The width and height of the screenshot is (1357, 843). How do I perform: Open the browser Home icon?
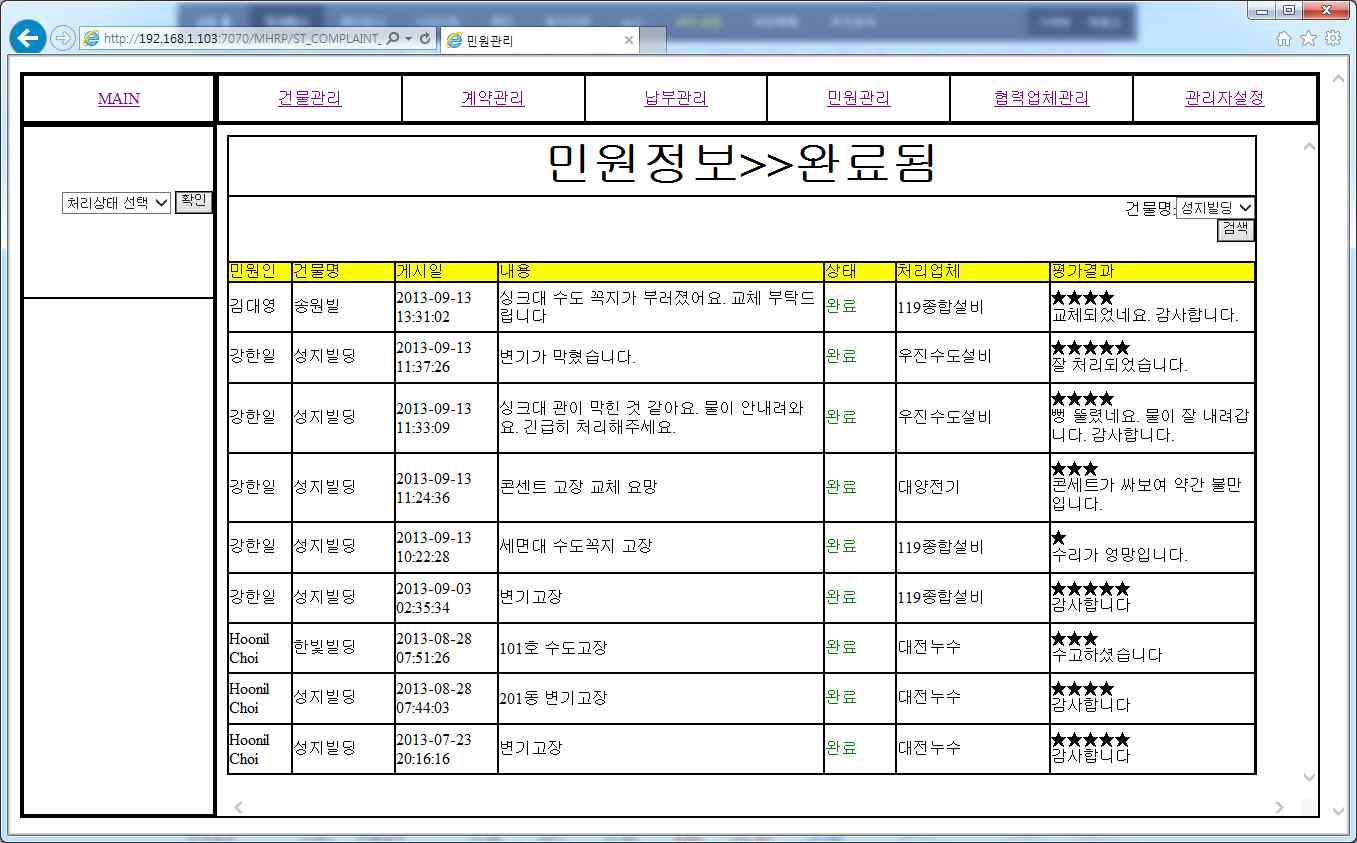pyautogui.click(x=1284, y=38)
